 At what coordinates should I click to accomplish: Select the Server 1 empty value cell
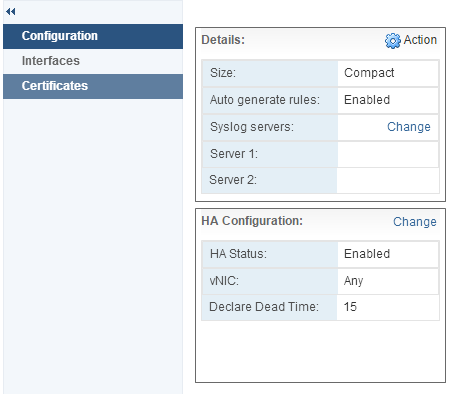(388, 154)
